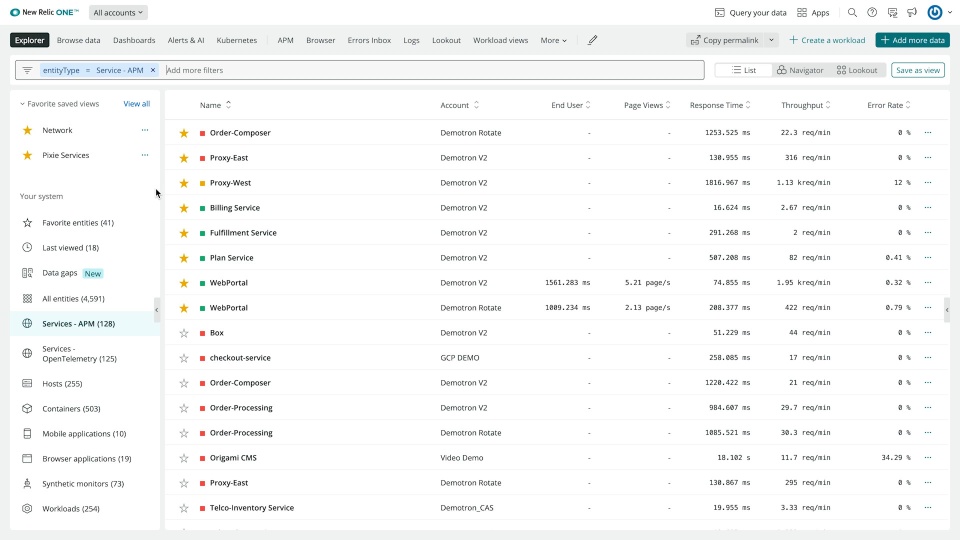Open row menu for Order-Composer Demotron Rotate
Image resolution: width=960 pixels, height=540 pixels.
click(x=928, y=132)
